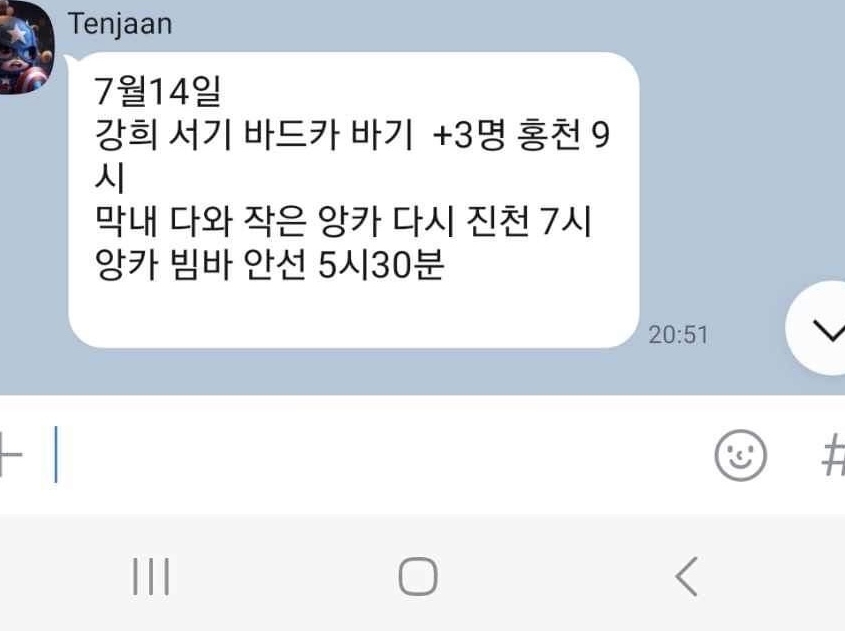Tap the 7월14일 date line in message
Screen dimensions: 845x631
(x=157, y=91)
